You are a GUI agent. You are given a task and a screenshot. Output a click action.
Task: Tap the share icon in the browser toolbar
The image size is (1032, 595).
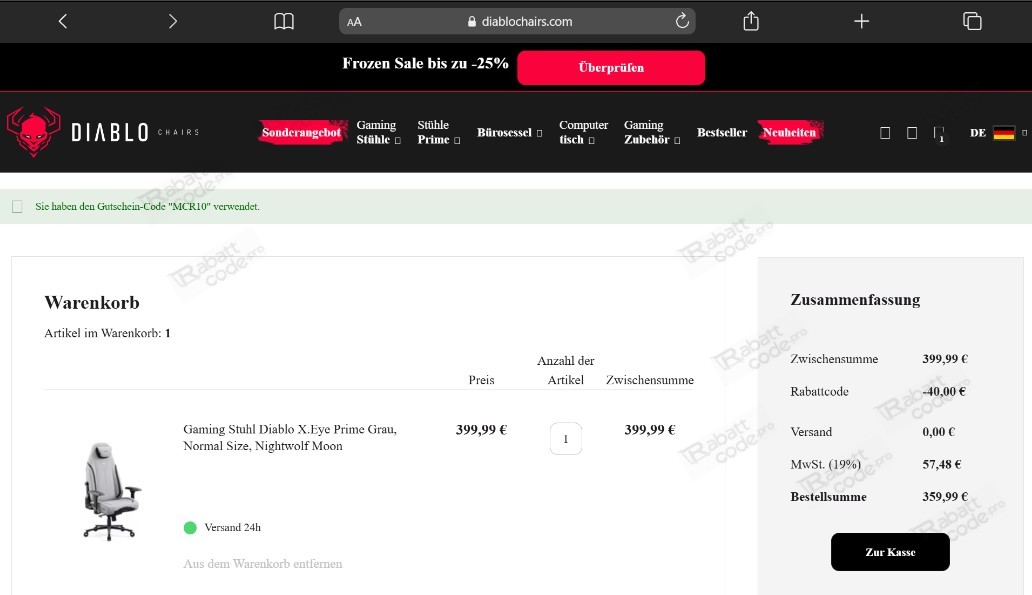click(x=751, y=21)
